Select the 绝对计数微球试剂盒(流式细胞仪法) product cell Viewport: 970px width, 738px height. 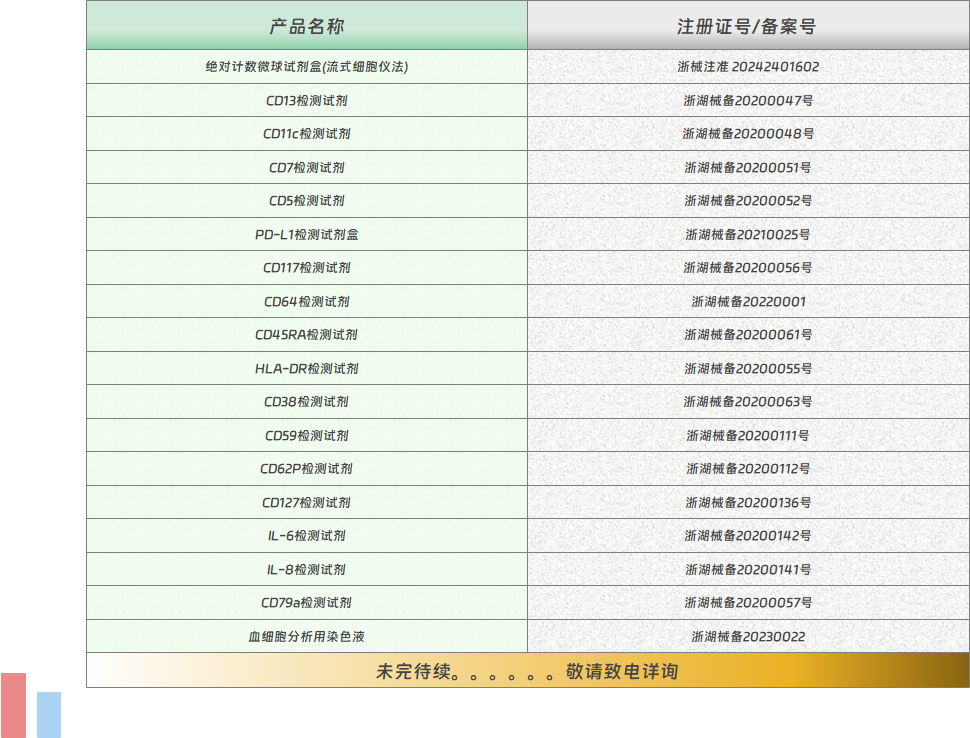pyautogui.click(x=307, y=67)
